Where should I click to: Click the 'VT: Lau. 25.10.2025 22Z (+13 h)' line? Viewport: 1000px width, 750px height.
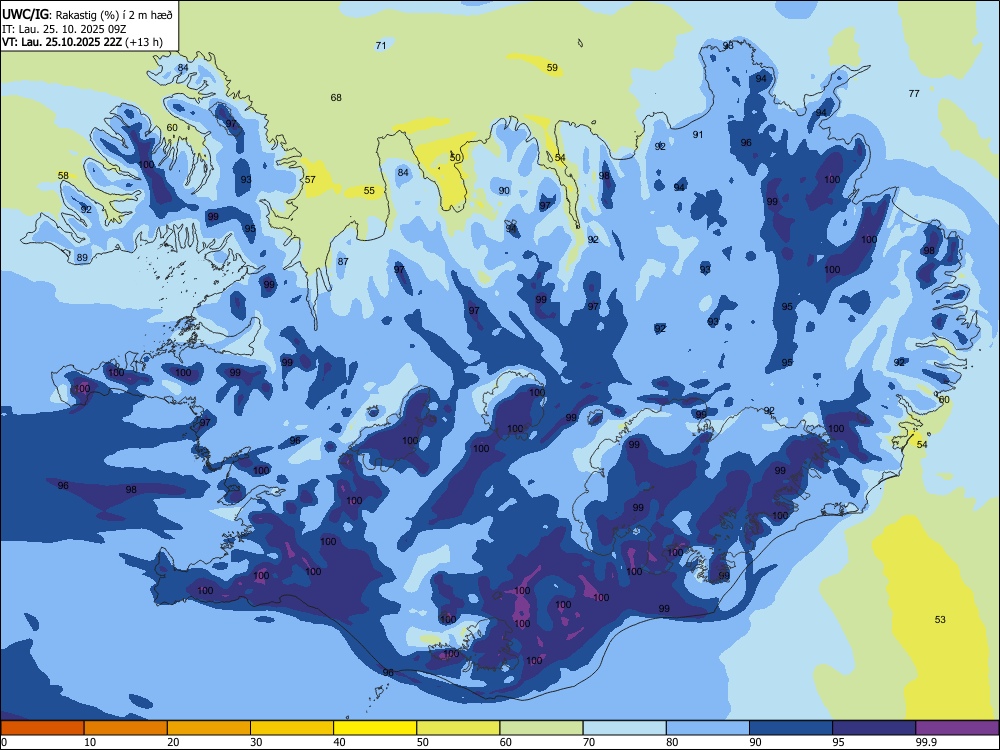pyautogui.click(x=82, y=42)
